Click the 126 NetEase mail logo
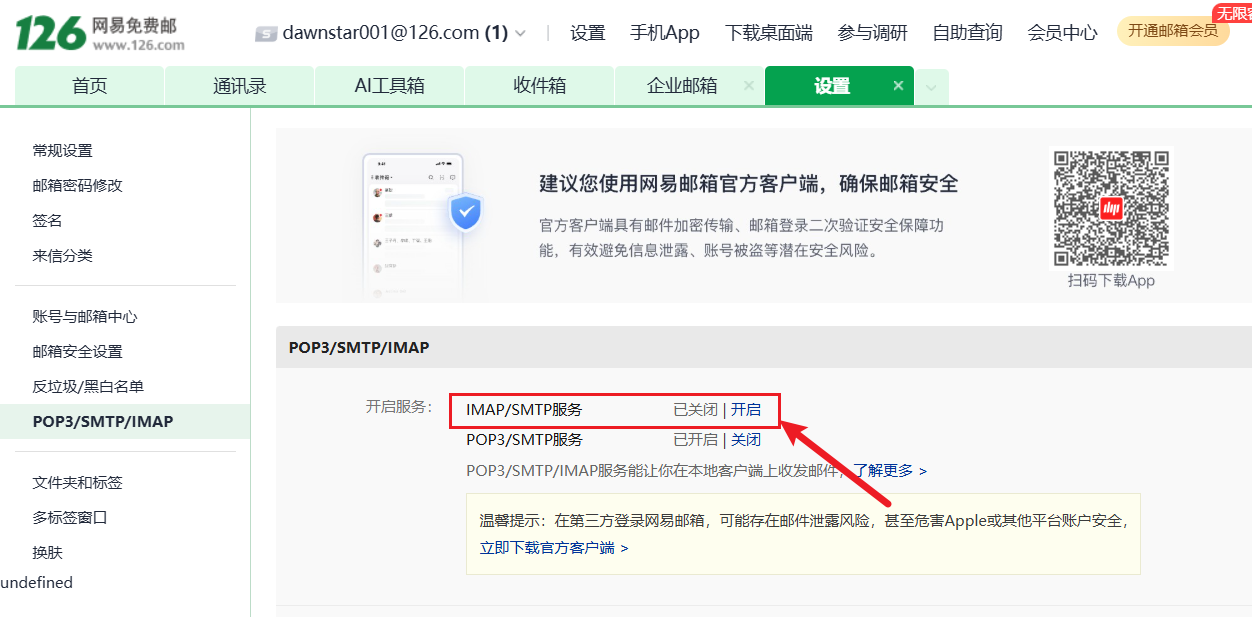The image size is (1252, 617). 100,33
